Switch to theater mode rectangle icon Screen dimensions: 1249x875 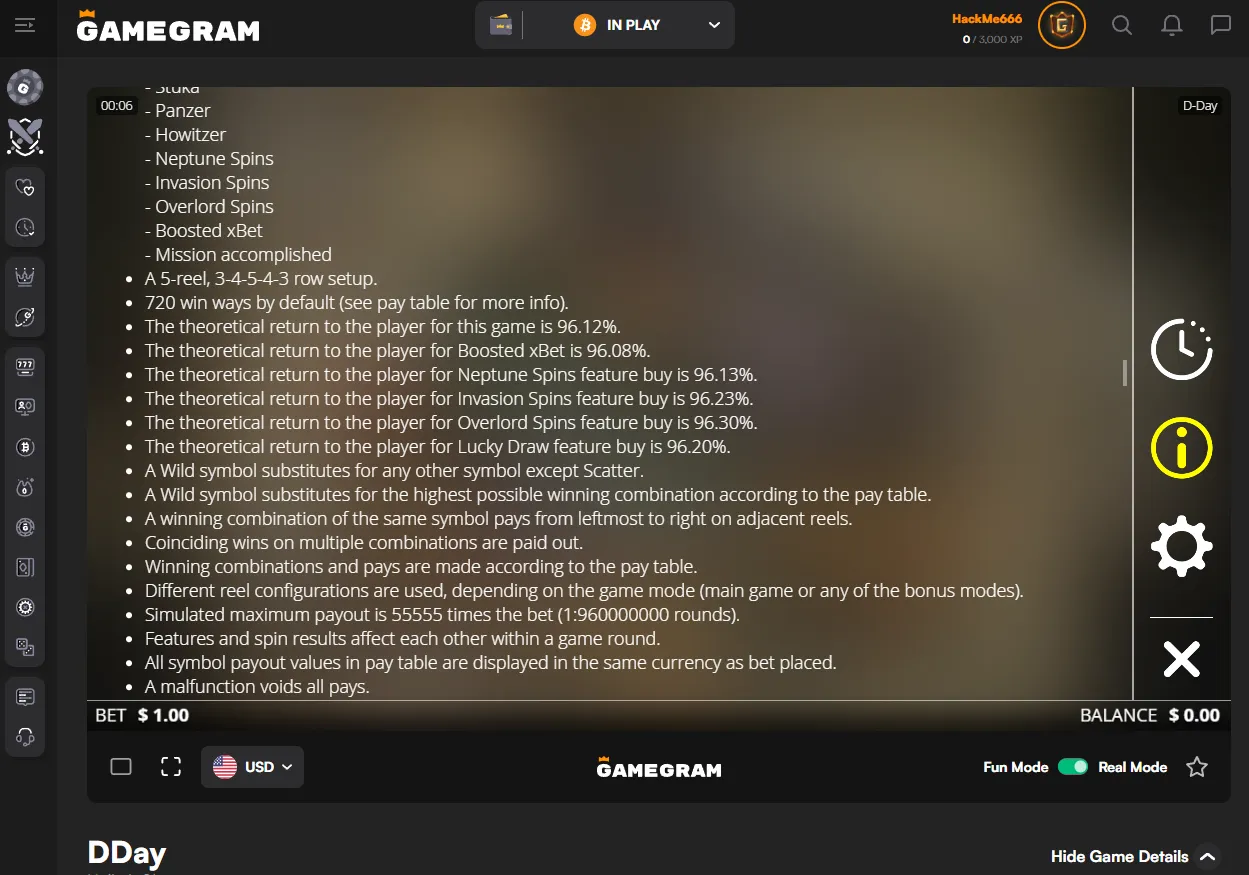[121, 767]
